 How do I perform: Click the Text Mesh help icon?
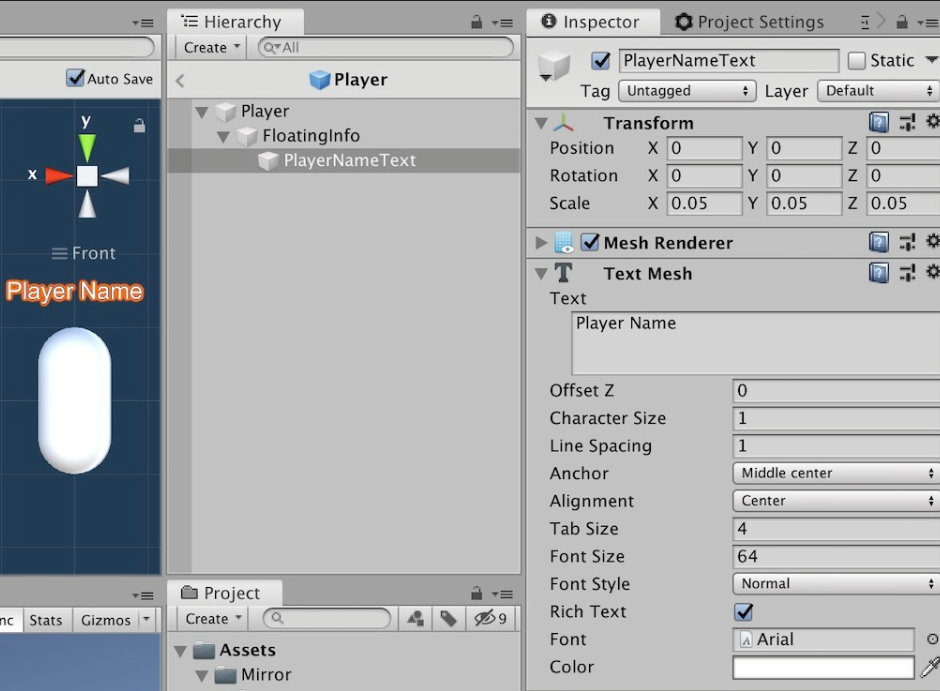(878, 273)
